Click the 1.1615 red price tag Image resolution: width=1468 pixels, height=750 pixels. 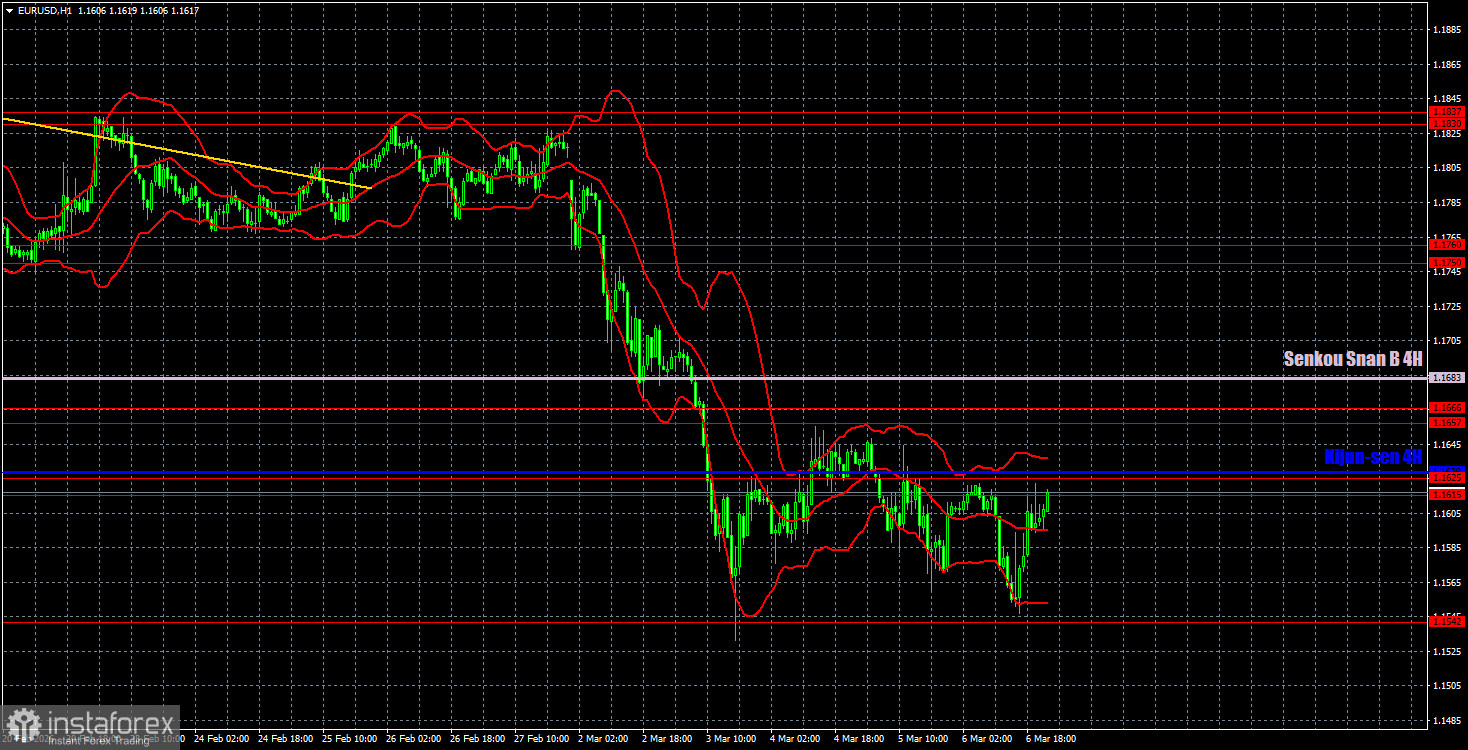coord(1447,495)
